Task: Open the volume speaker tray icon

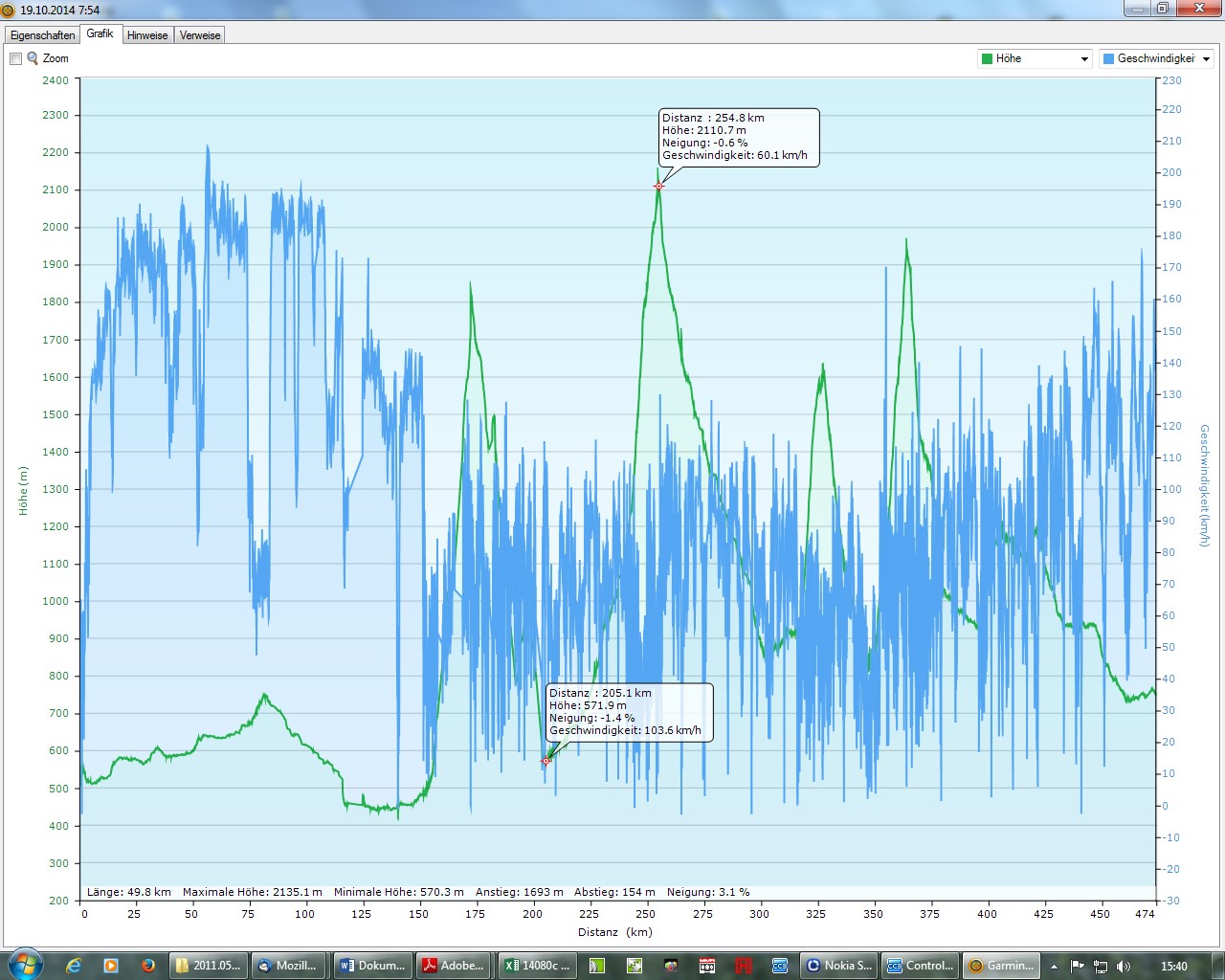Action: pos(1124,967)
